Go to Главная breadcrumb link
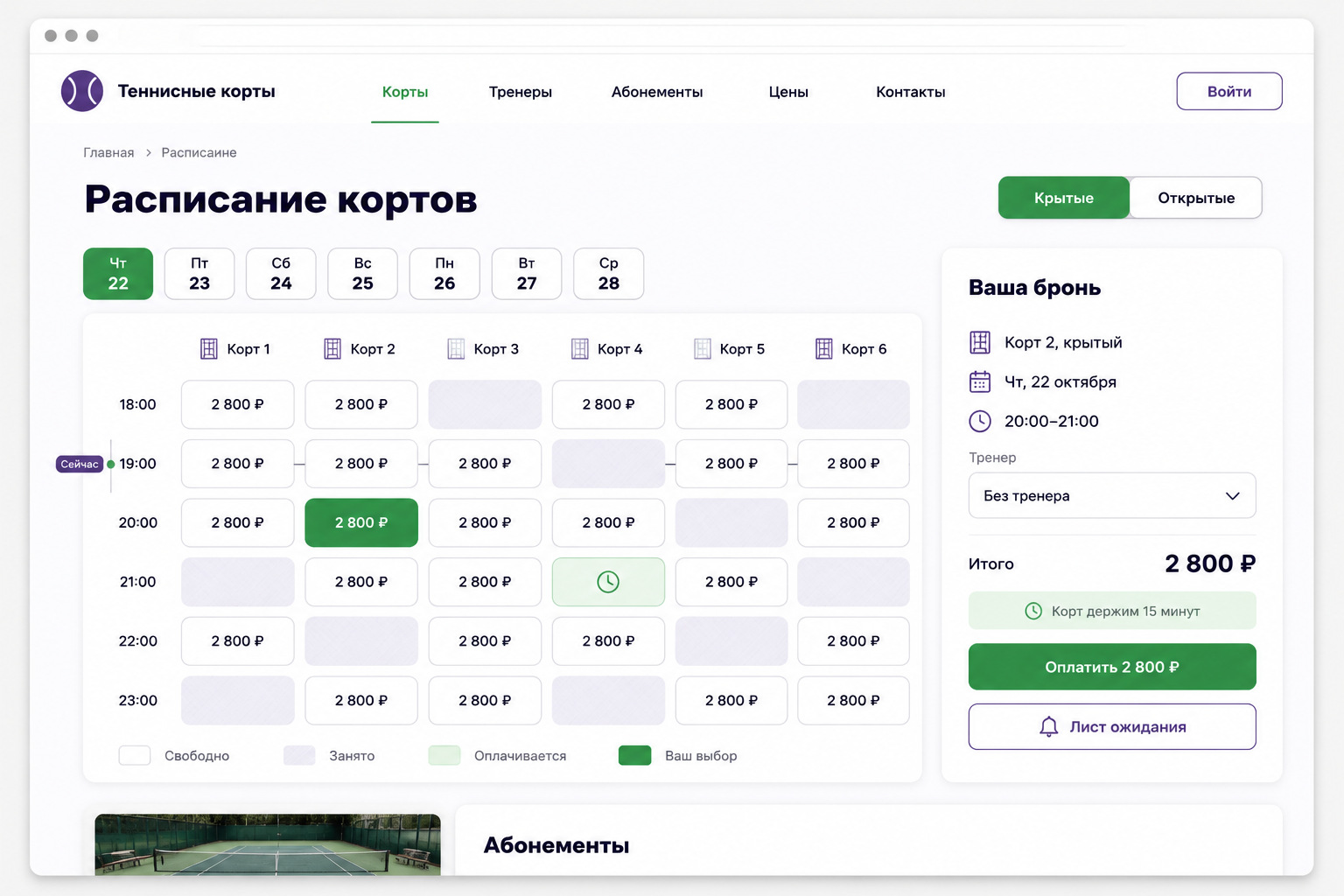Viewport: 1344px width, 896px height. [108, 152]
